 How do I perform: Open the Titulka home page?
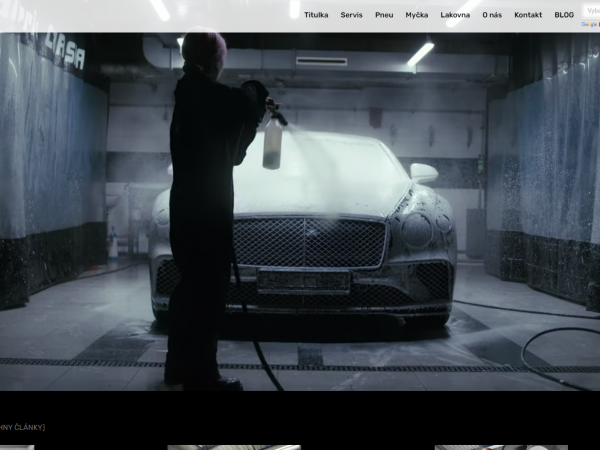[x=316, y=15]
